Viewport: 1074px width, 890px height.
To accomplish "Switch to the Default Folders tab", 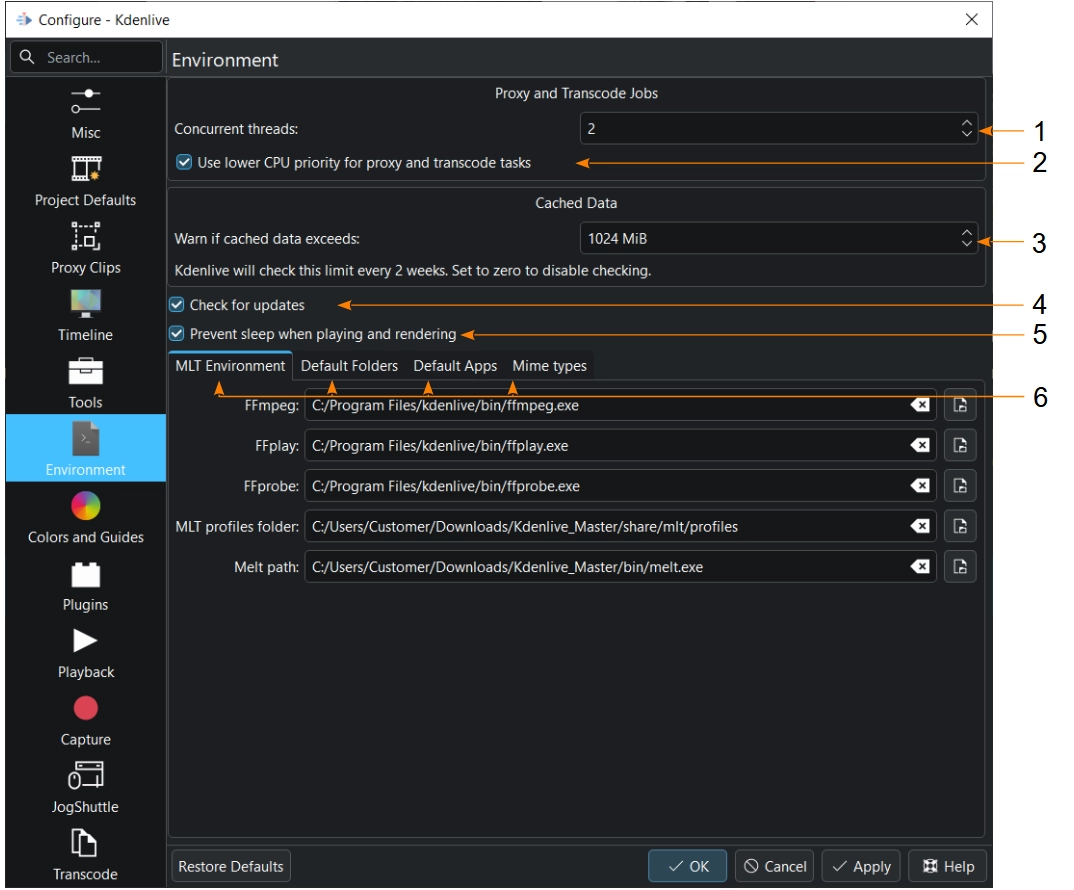I will point(349,366).
